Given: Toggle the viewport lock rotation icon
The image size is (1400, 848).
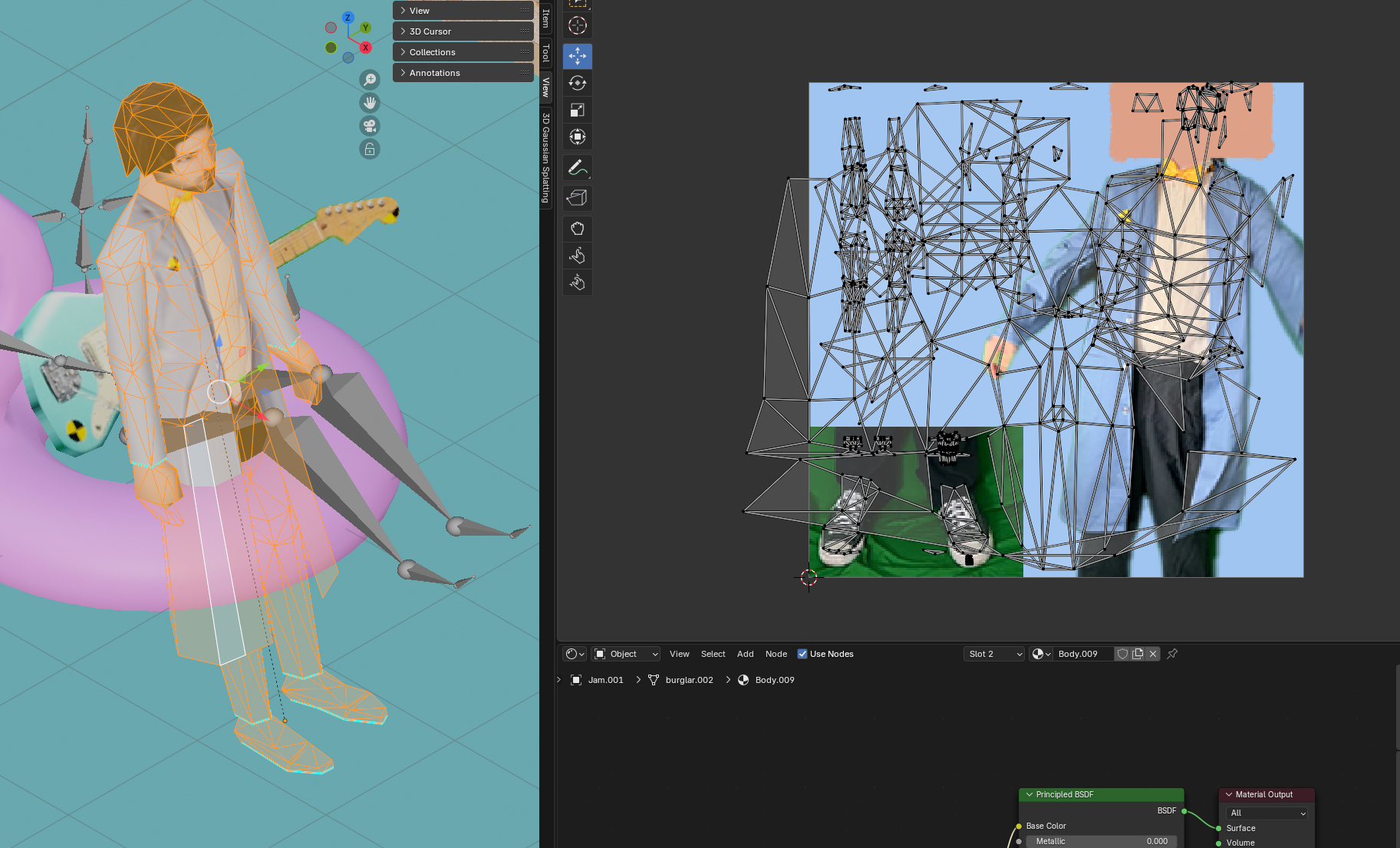Looking at the screenshot, I should (x=370, y=149).
